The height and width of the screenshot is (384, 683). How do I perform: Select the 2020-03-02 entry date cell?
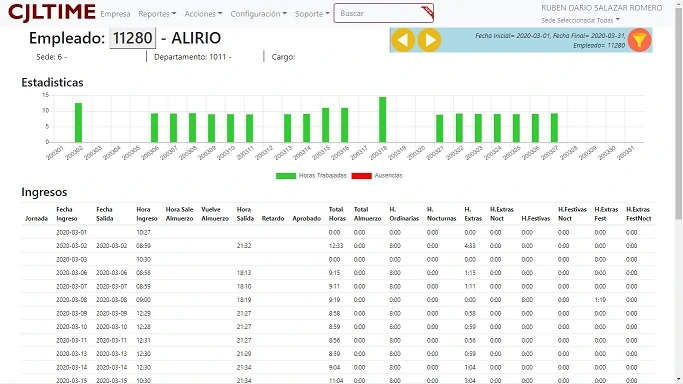pyautogui.click(x=71, y=246)
